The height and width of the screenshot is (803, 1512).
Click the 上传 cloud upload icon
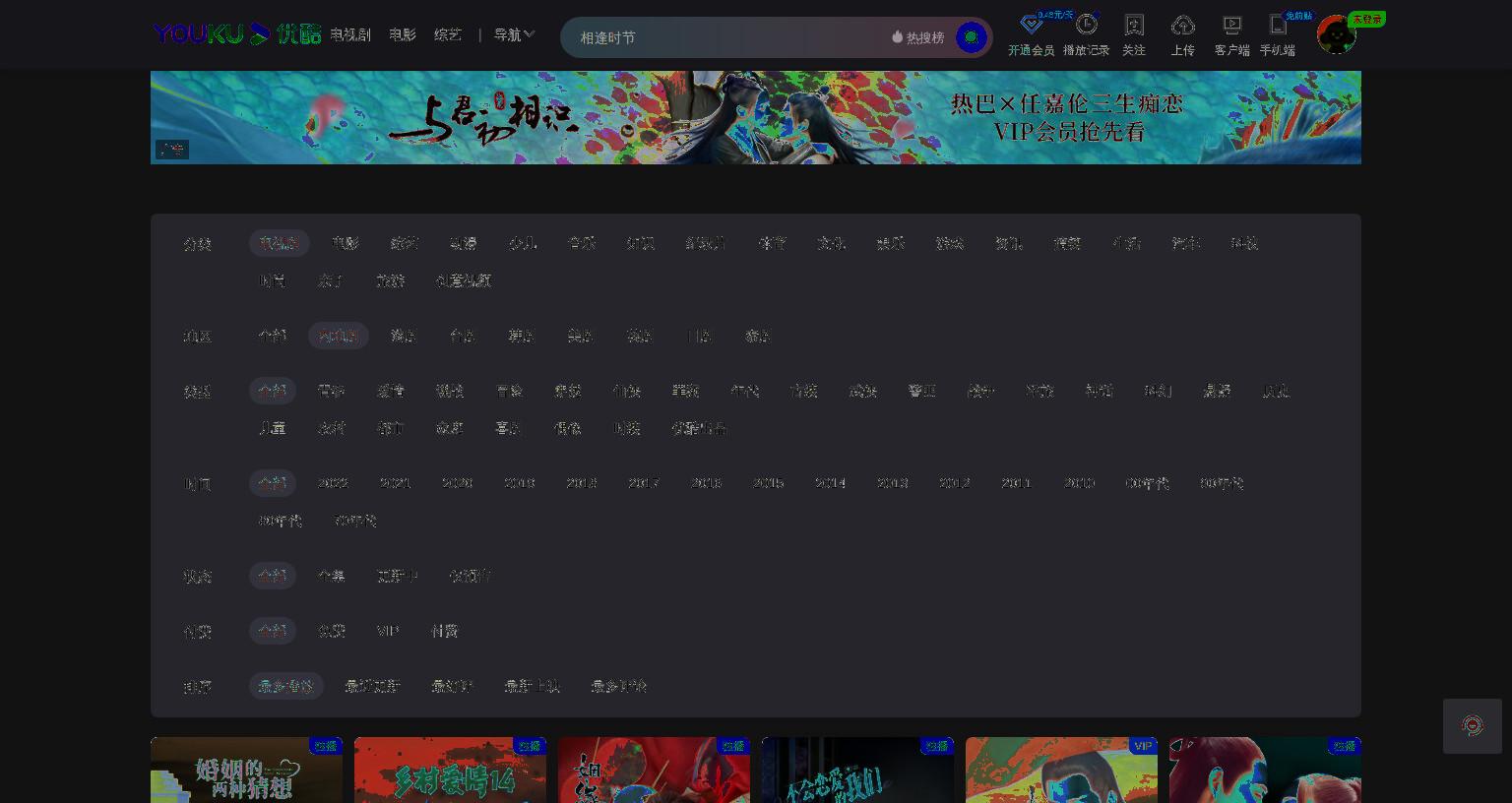coord(1183,25)
